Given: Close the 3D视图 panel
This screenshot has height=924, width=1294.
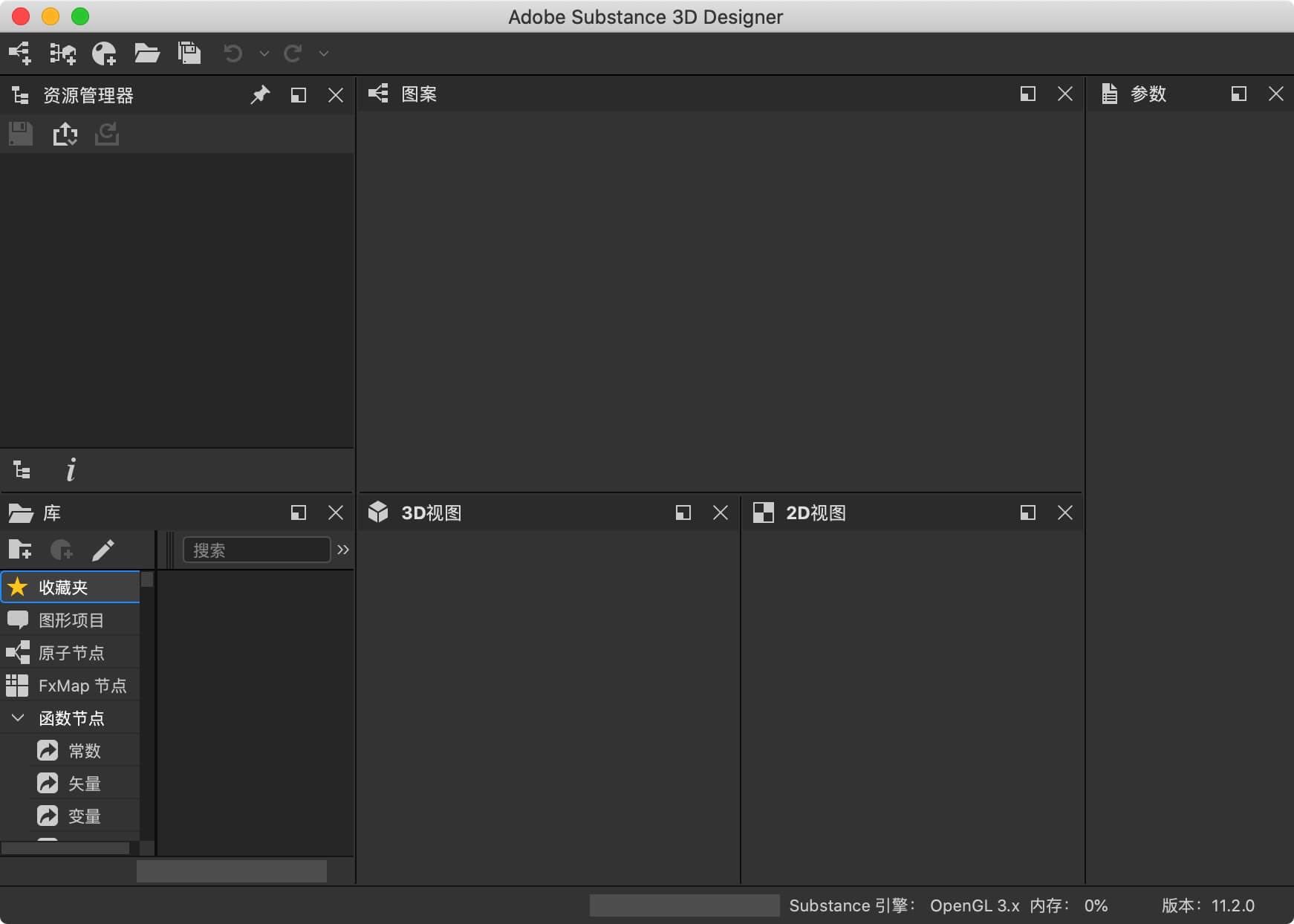Looking at the screenshot, I should tap(721, 513).
